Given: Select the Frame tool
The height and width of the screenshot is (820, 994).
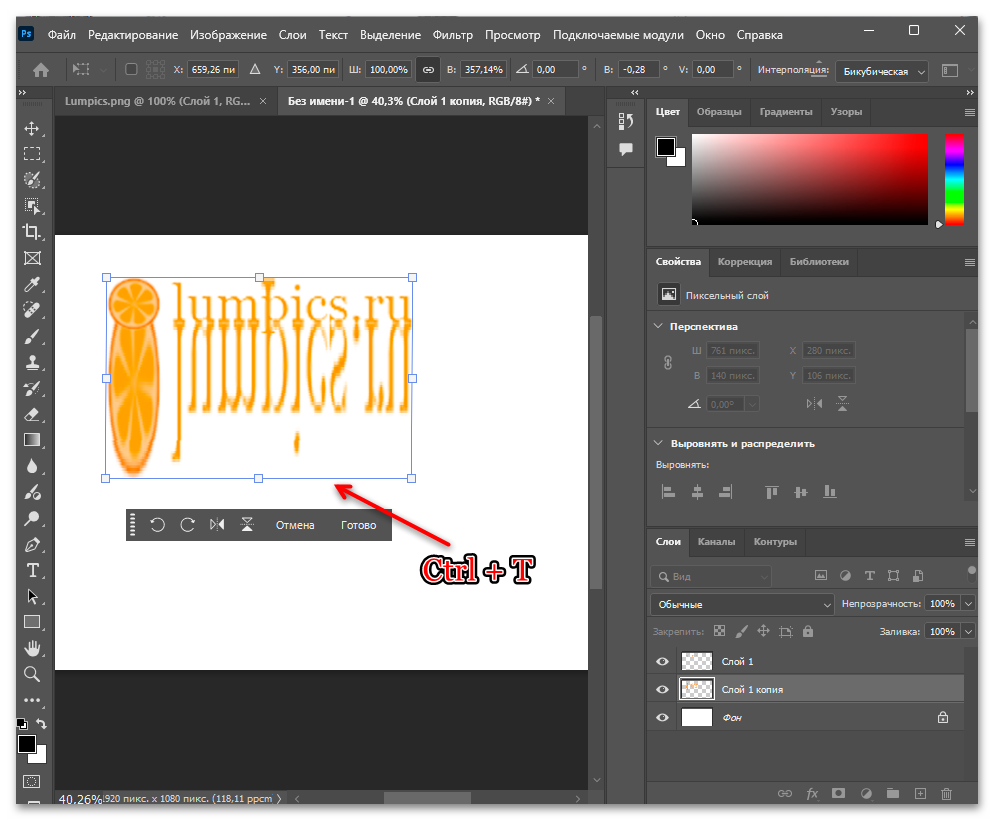Looking at the screenshot, I should coord(32,258).
